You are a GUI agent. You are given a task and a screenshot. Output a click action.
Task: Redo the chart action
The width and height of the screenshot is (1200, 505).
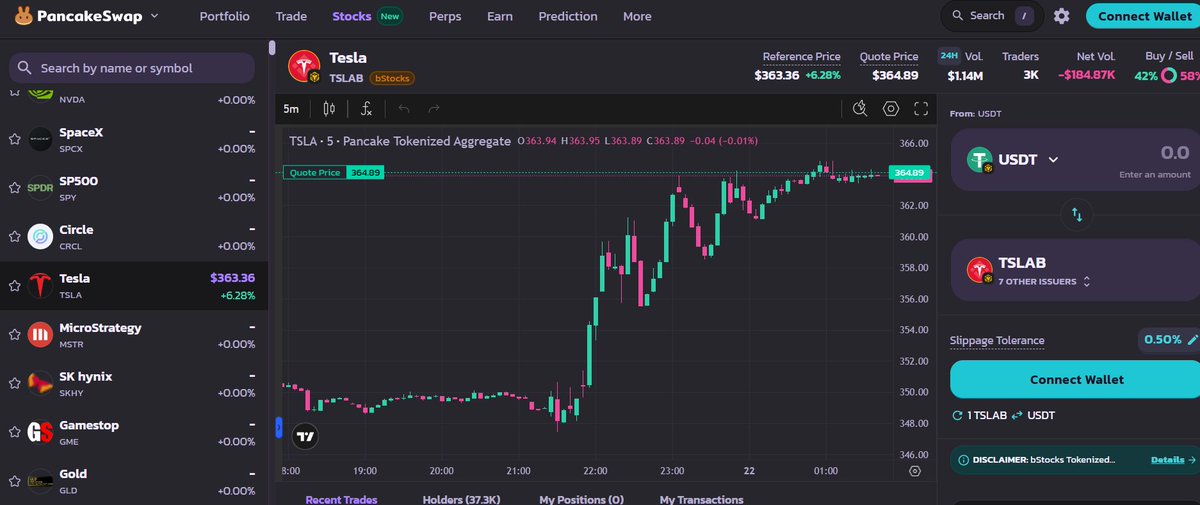434,109
